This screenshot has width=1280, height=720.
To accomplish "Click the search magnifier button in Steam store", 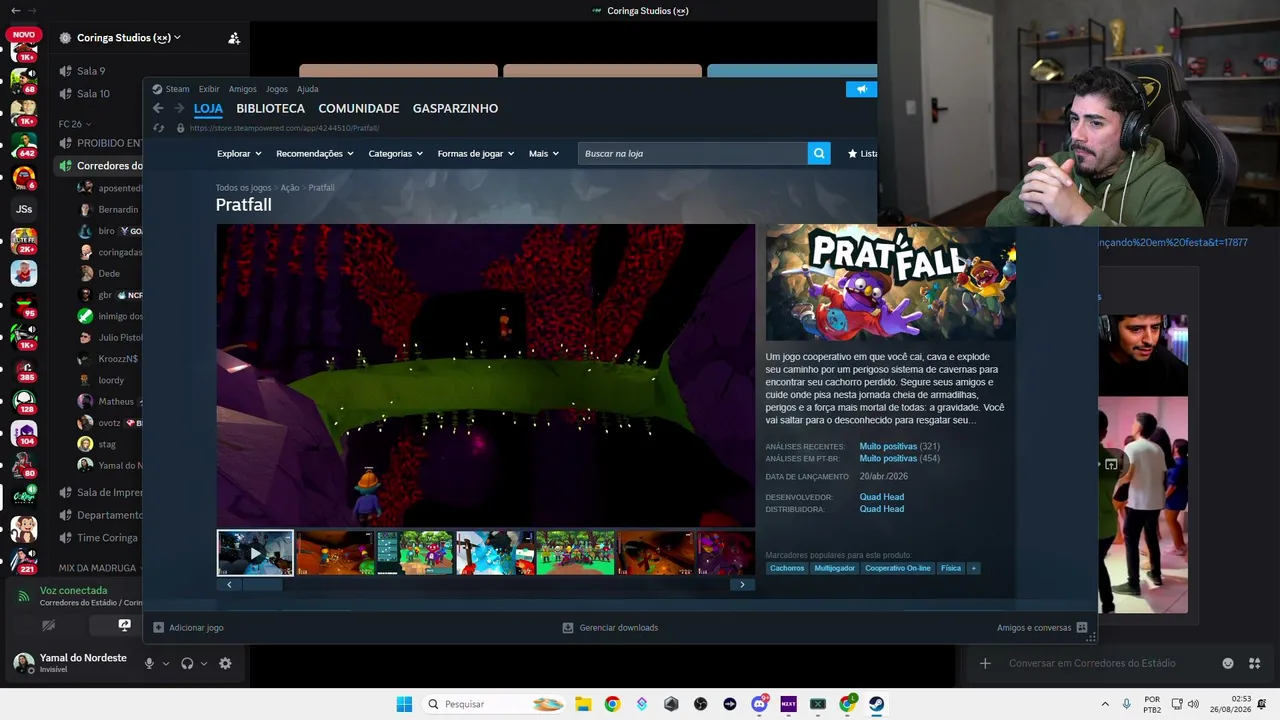I will (x=819, y=153).
